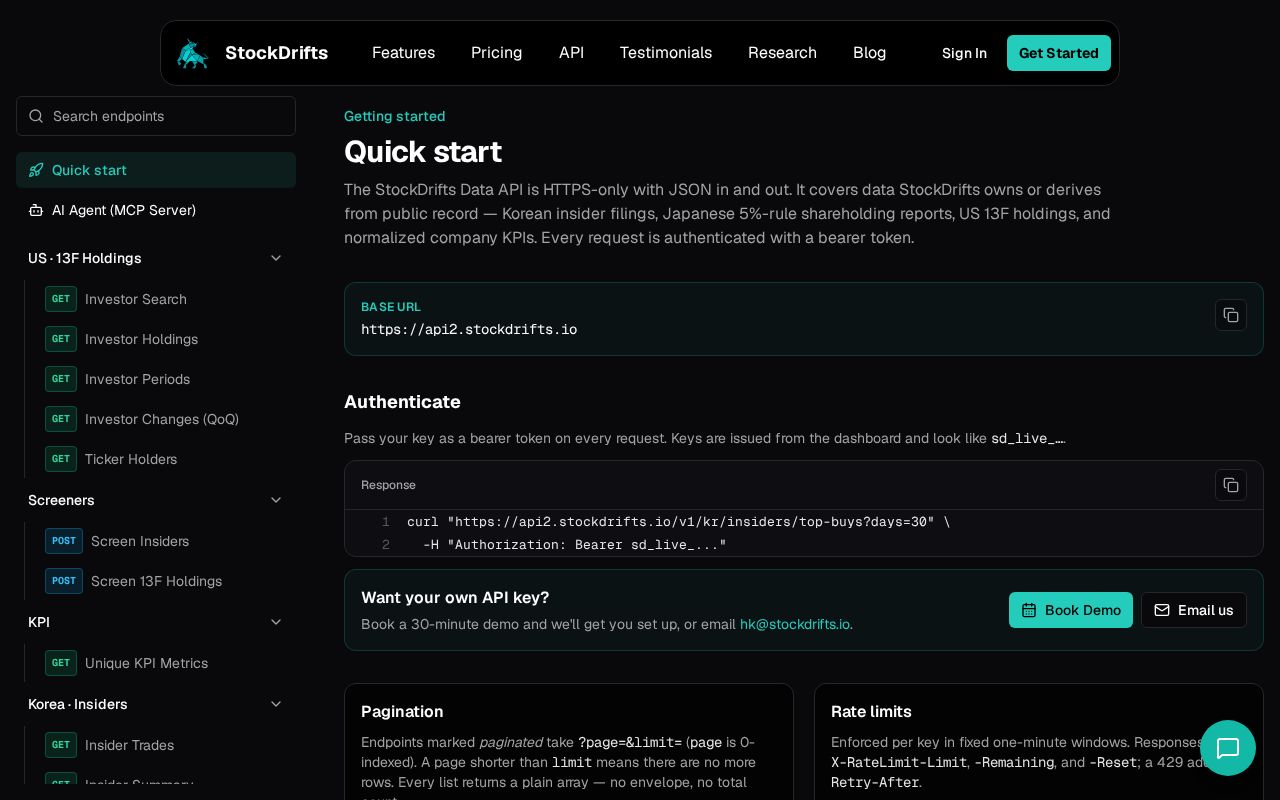This screenshot has width=1280, height=800.
Task: Go to the Pricing nav item
Action: tap(496, 53)
